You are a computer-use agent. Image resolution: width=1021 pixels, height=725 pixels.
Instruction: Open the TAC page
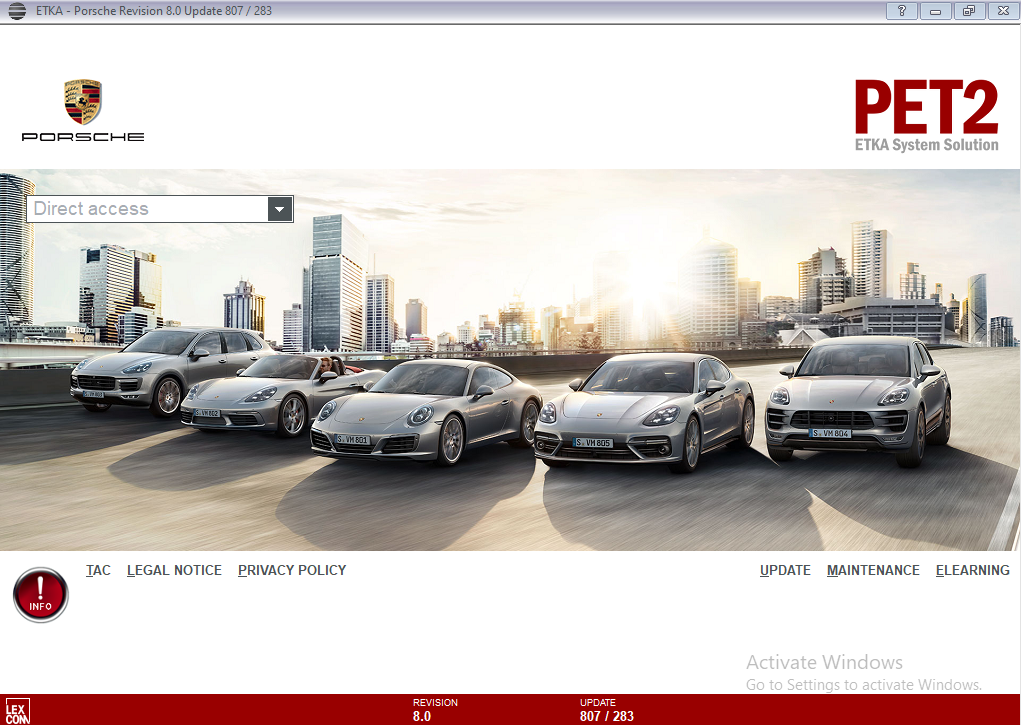97,570
